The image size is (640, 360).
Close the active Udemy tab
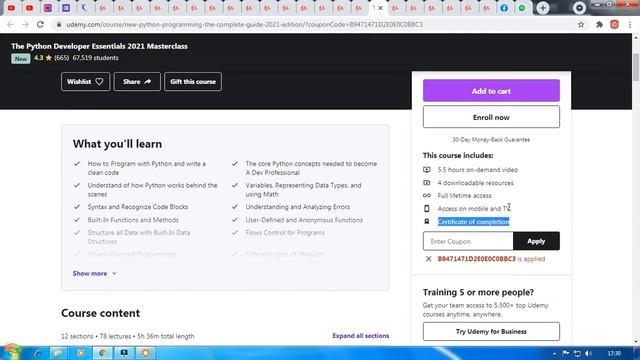click(x=380, y=8)
